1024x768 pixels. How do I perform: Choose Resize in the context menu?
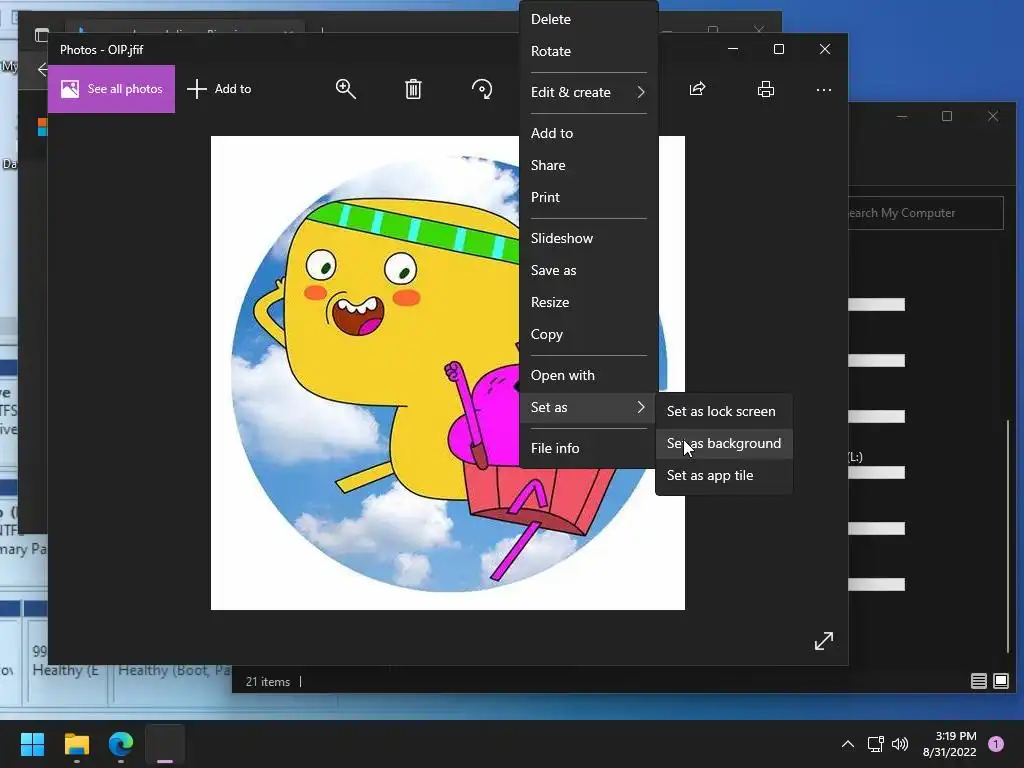pos(588,302)
